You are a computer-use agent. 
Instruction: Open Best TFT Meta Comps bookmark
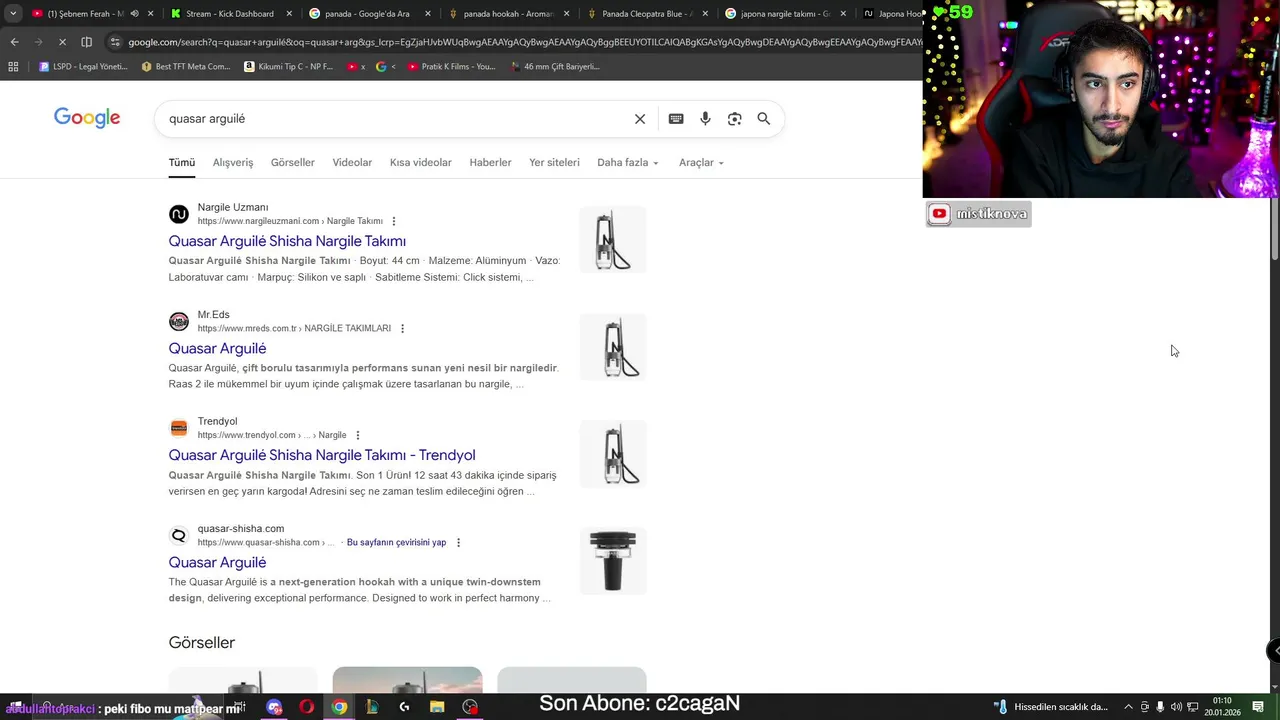pyautogui.click(x=186, y=67)
